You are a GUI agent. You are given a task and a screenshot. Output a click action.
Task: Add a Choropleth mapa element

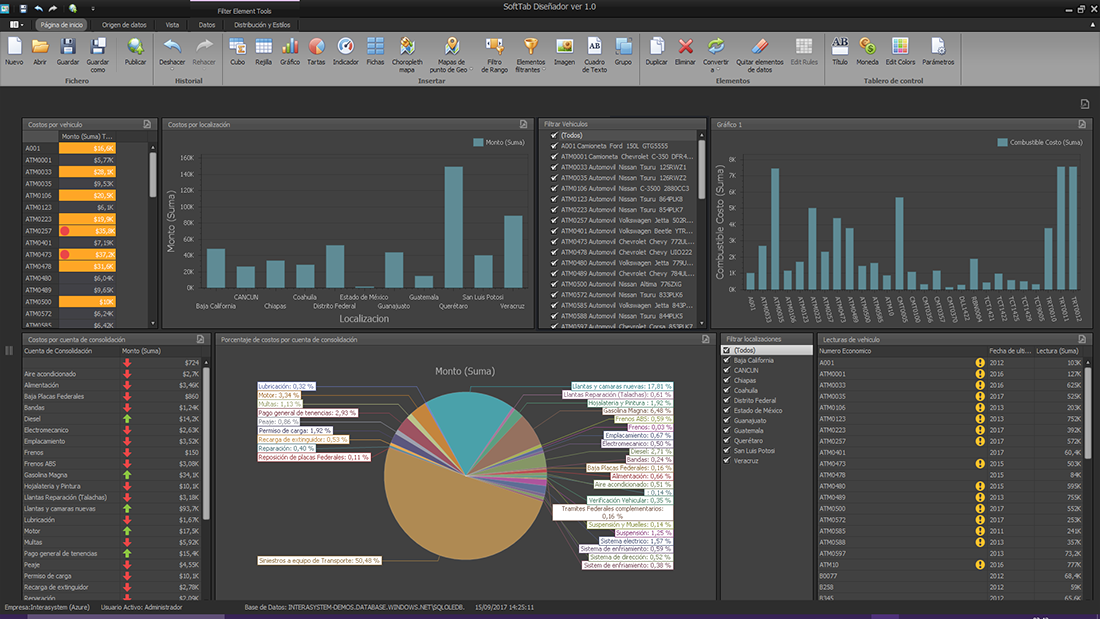click(x=407, y=55)
